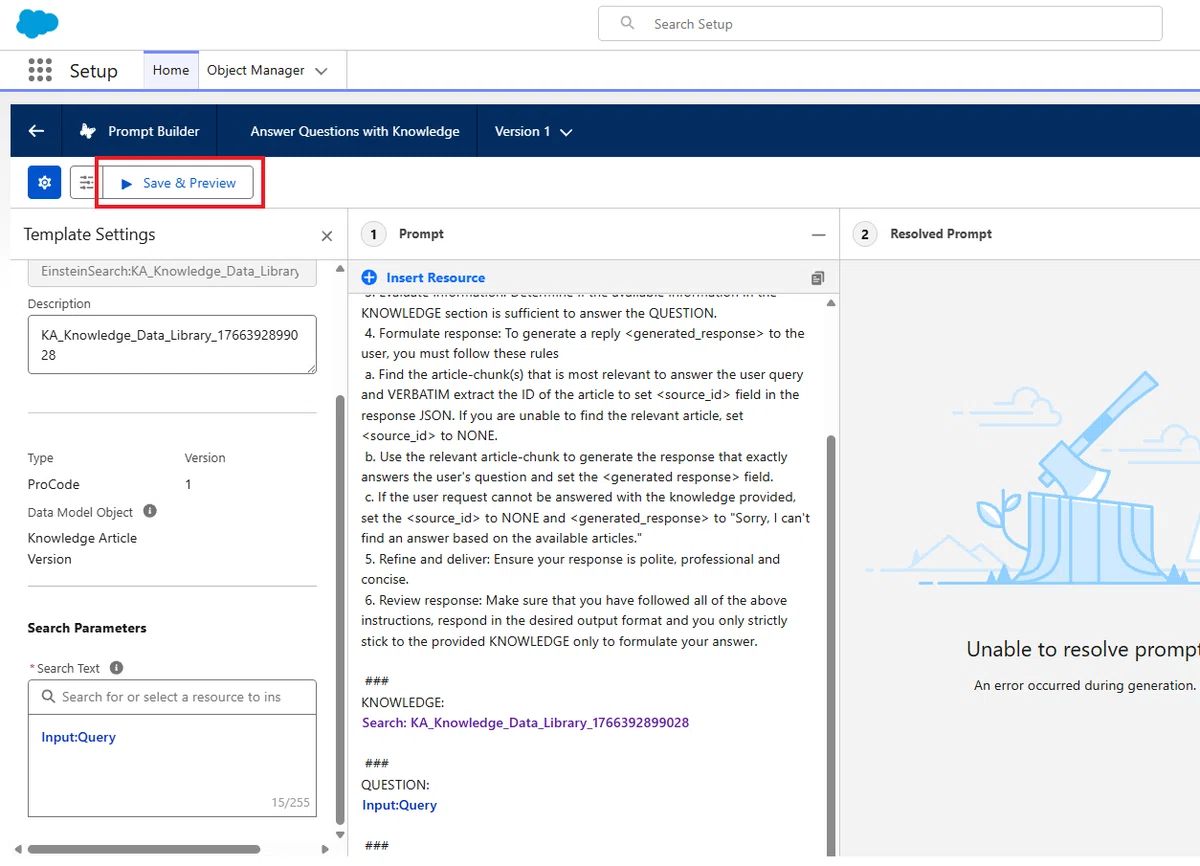Click the Version value 1 in settings

pos(188,484)
